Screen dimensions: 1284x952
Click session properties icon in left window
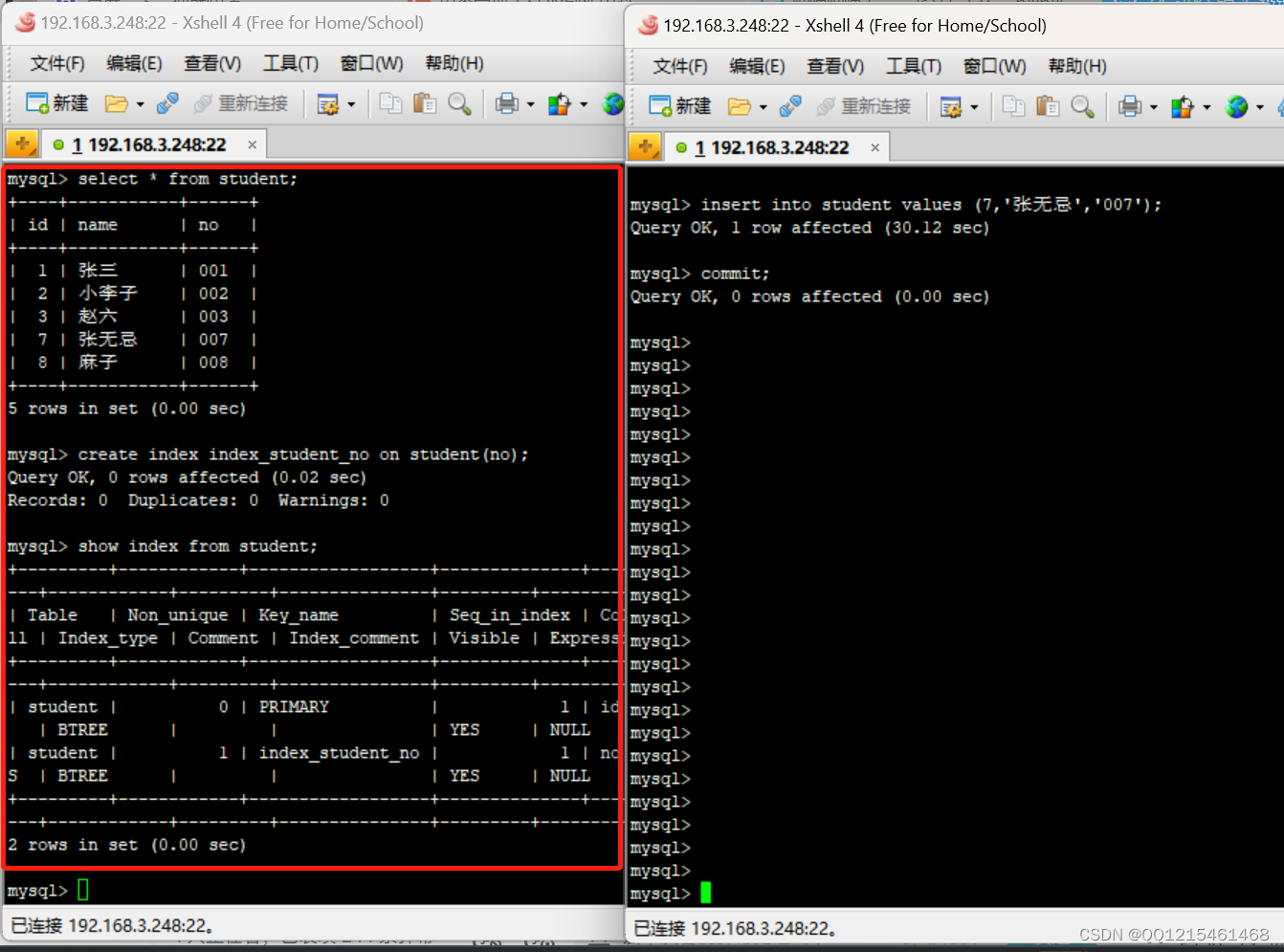[328, 103]
